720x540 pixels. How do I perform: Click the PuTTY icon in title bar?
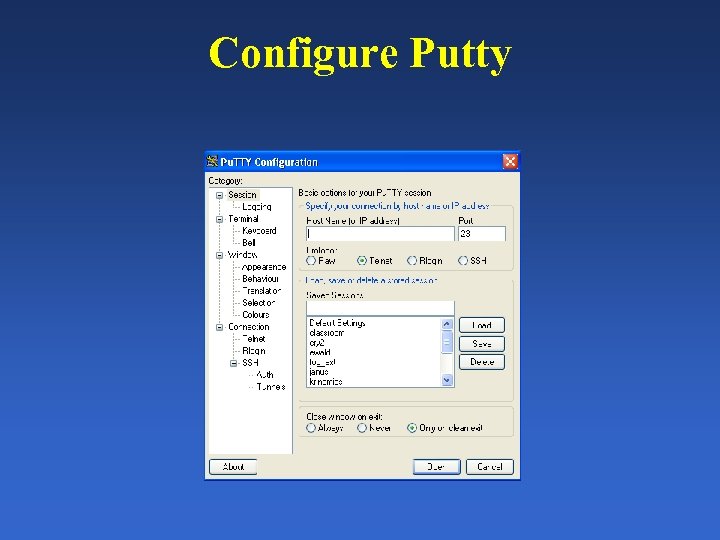tap(212, 161)
